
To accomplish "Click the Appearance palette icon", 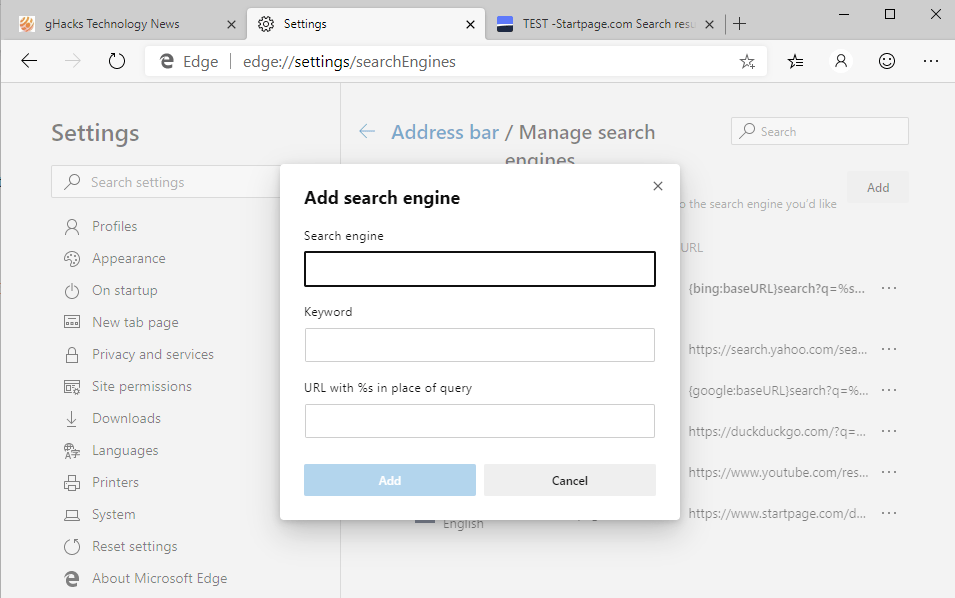I will pyautogui.click(x=72, y=259).
